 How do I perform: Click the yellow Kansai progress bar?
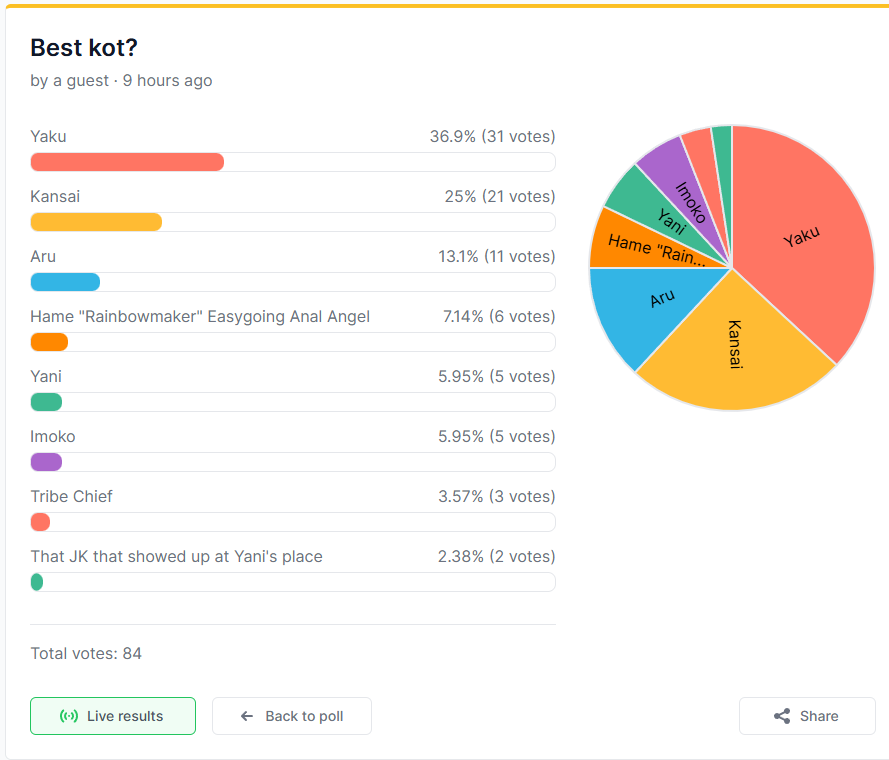click(96, 222)
